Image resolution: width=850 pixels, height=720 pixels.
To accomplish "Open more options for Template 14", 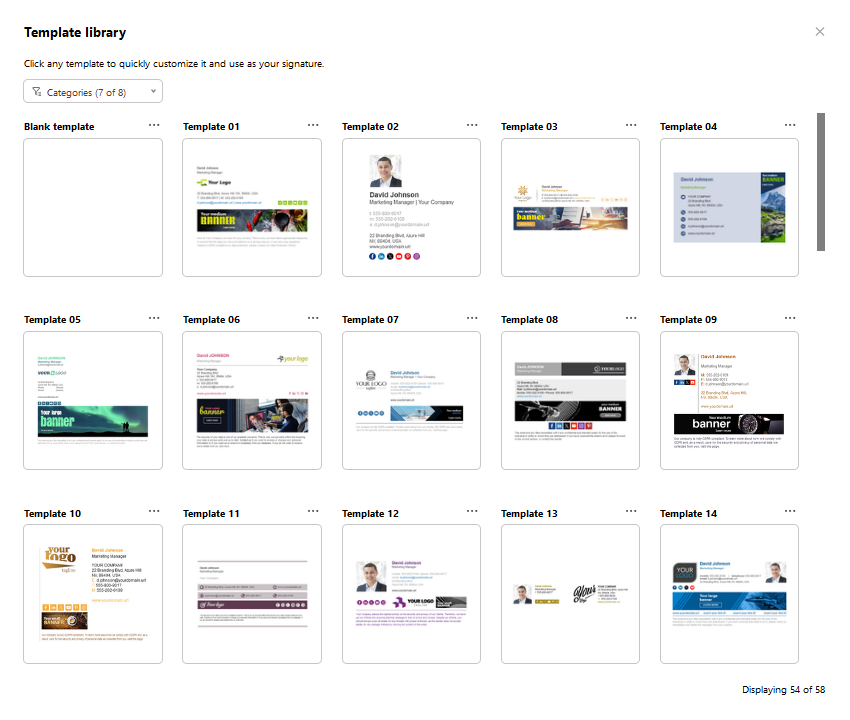I will 790,512.
